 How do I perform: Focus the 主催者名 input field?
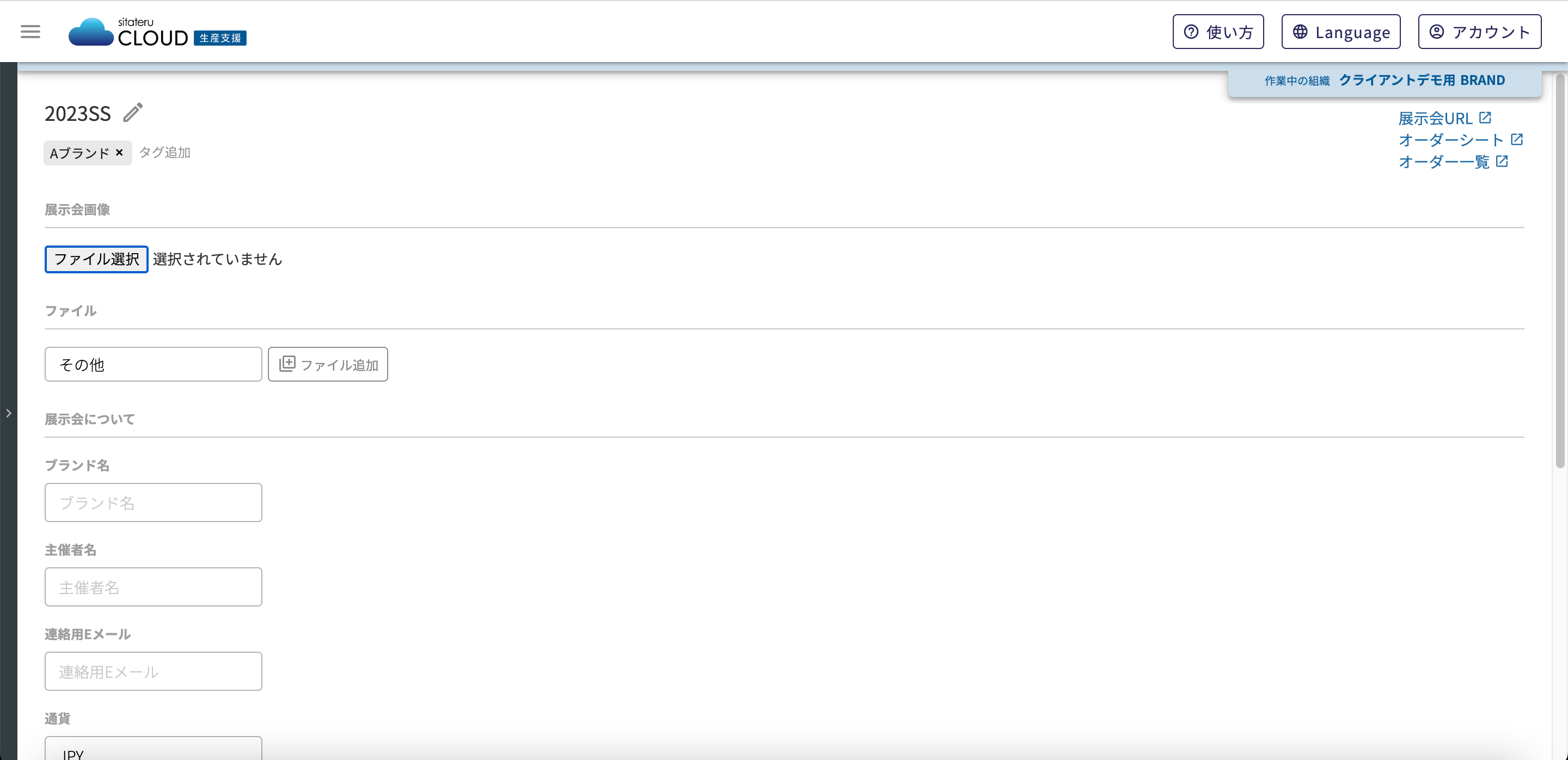154,587
